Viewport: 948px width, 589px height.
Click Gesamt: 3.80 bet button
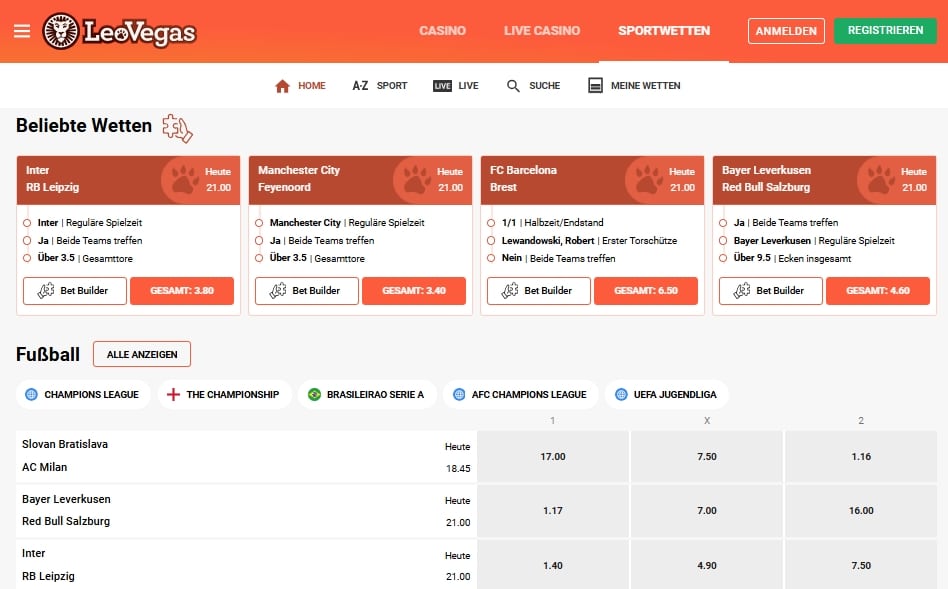click(x=182, y=291)
